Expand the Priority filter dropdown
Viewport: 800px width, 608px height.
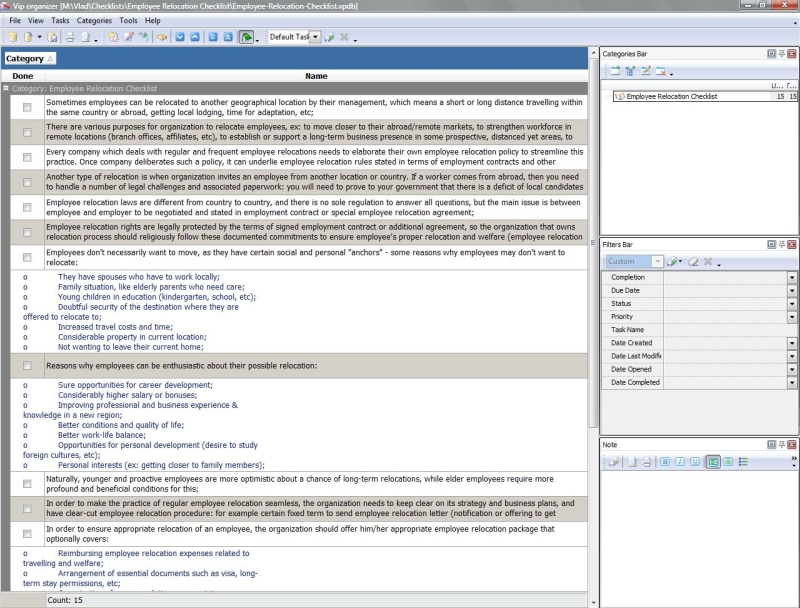tap(792, 317)
